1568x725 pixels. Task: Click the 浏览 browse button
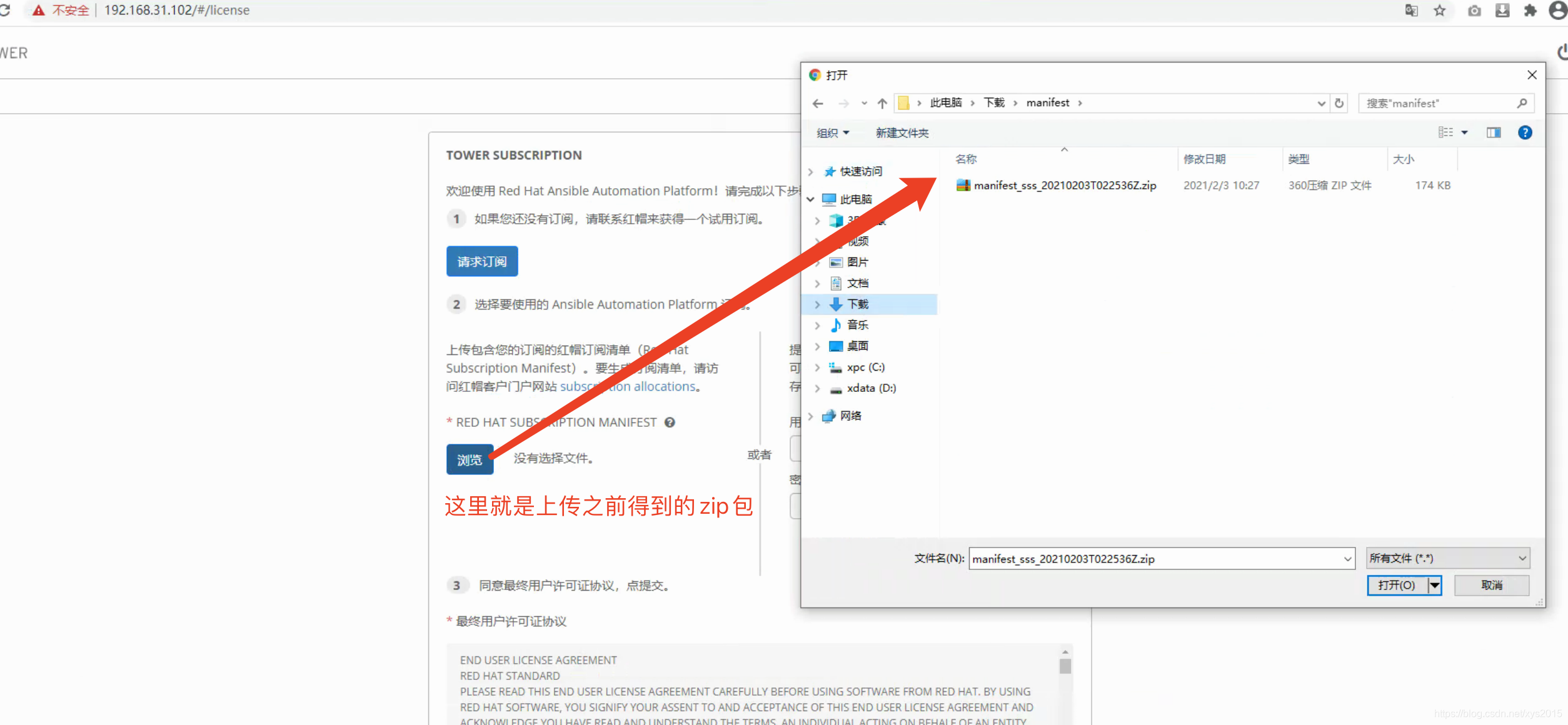(470, 459)
